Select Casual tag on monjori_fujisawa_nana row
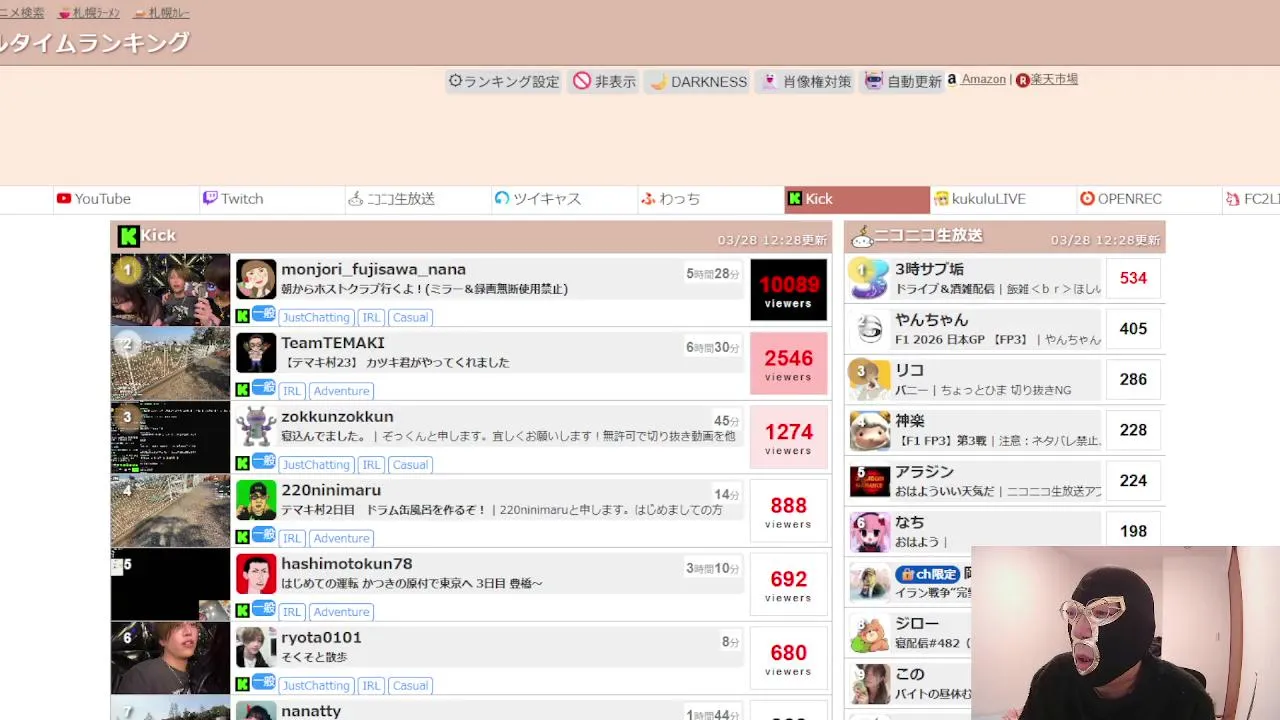 (410, 317)
